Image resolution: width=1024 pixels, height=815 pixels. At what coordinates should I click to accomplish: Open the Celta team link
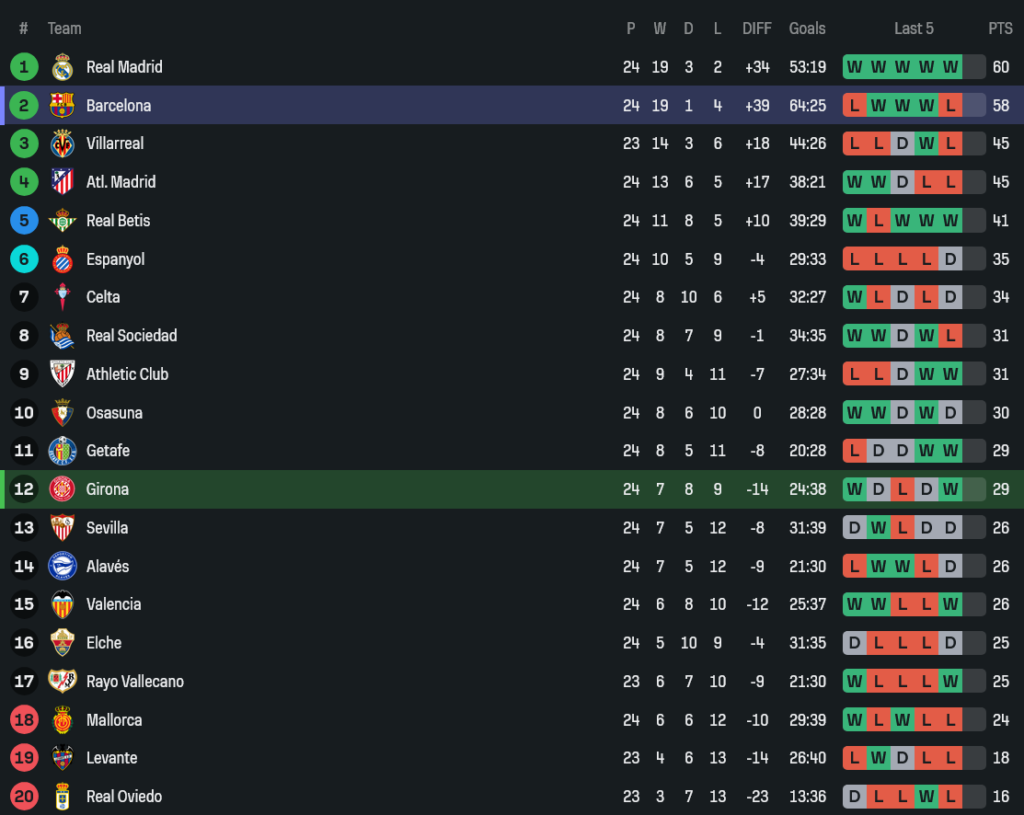[x=103, y=297]
